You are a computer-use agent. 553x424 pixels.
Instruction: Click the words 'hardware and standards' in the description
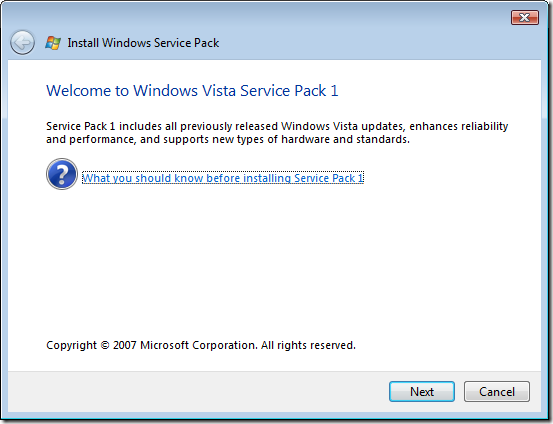[344, 139]
